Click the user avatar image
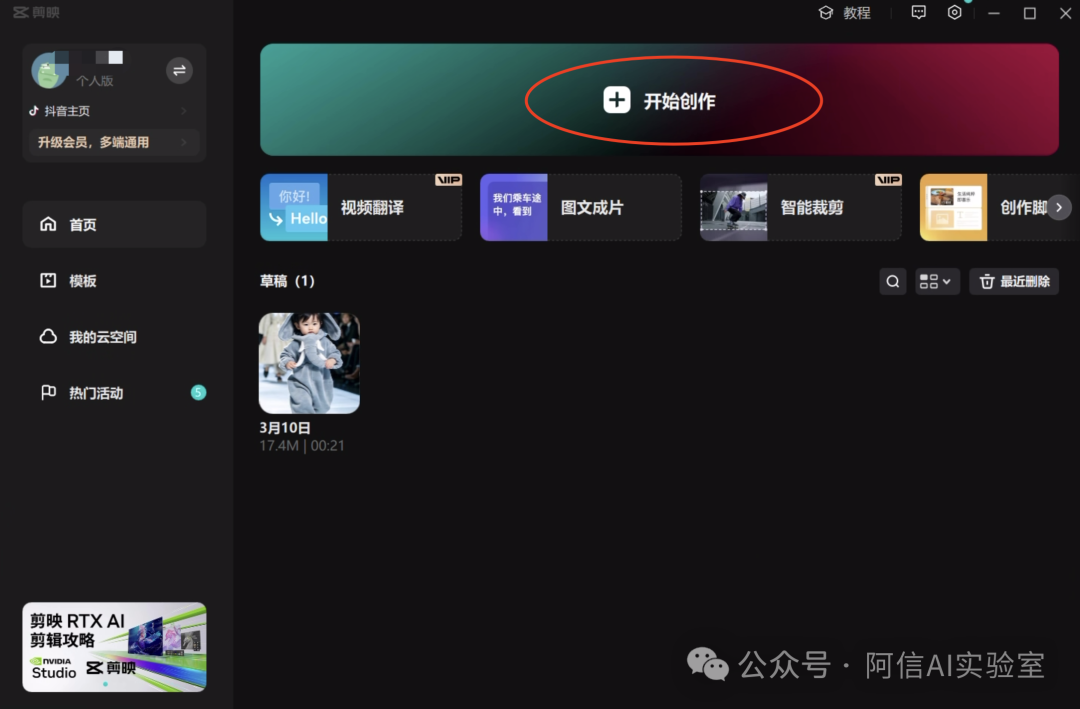 50,70
